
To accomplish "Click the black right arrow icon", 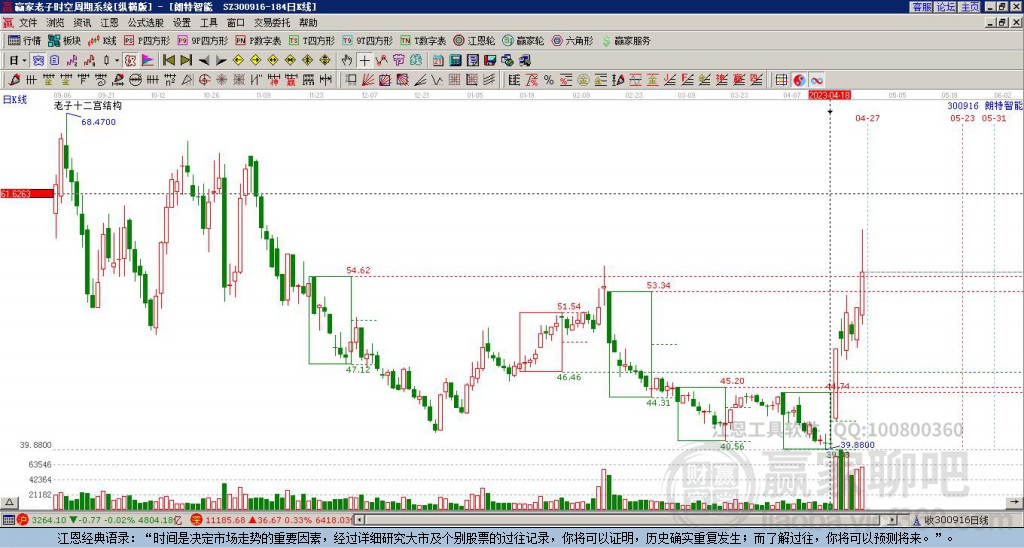I will pos(221,60).
